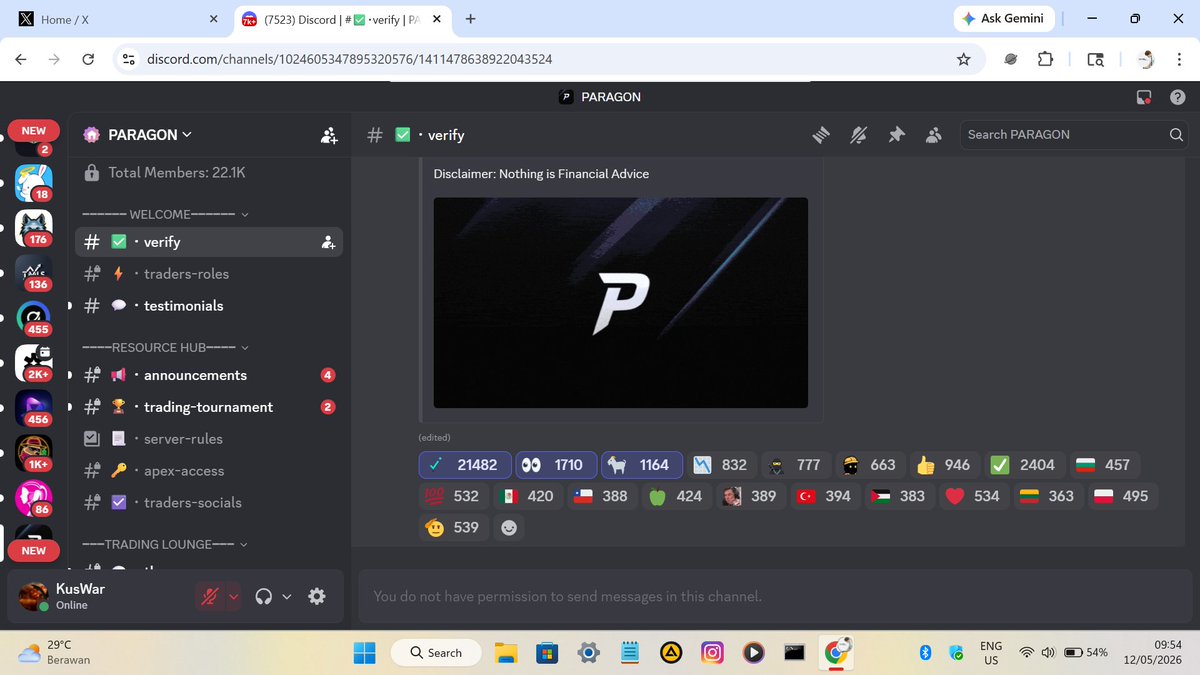Jump to NEW unreads at bottom
This screenshot has width=1200, height=675.
pyautogui.click(x=34, y=551)
